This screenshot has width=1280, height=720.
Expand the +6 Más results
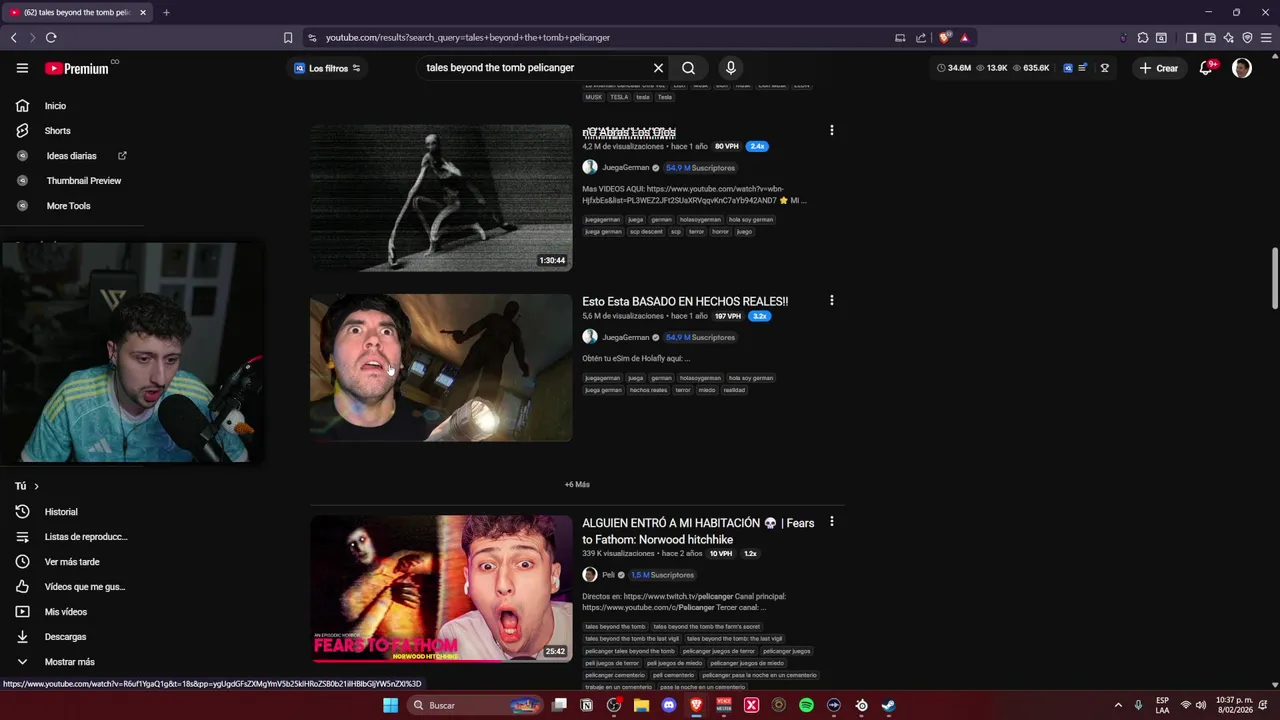click(x=577, y=485)
